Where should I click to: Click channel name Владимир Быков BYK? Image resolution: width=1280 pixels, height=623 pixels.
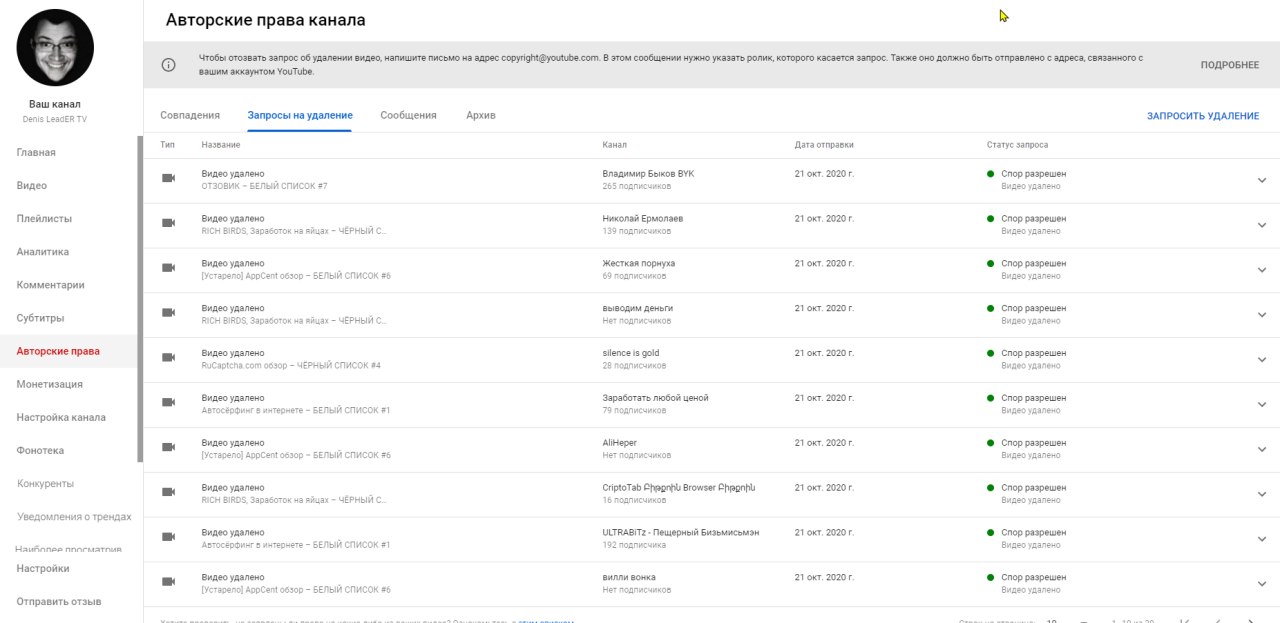tap(648, 173)
